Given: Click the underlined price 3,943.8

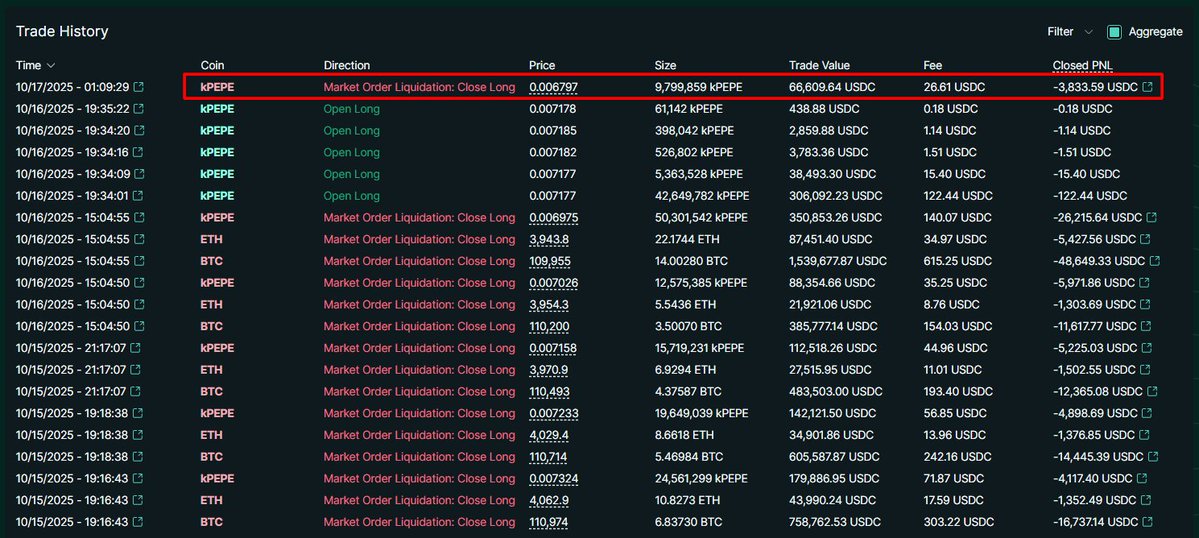Looking at the screenshot, I should (548, 239).
